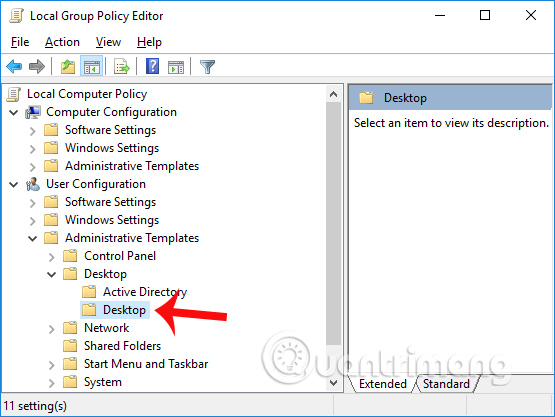Viewport: 555px width, 417px height.
Task: Click the Export List toolbar icon
Action: pyautogui.click(x=122, y=67)
